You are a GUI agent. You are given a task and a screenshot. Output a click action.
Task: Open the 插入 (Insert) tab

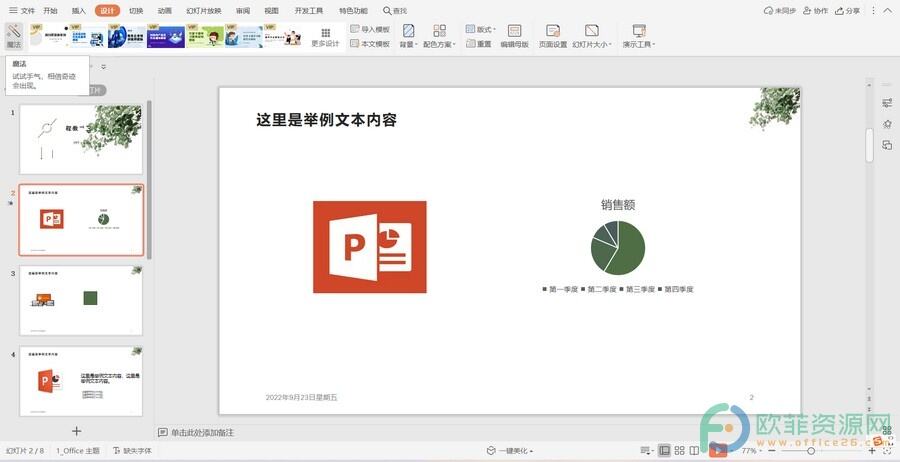(79, 11)
